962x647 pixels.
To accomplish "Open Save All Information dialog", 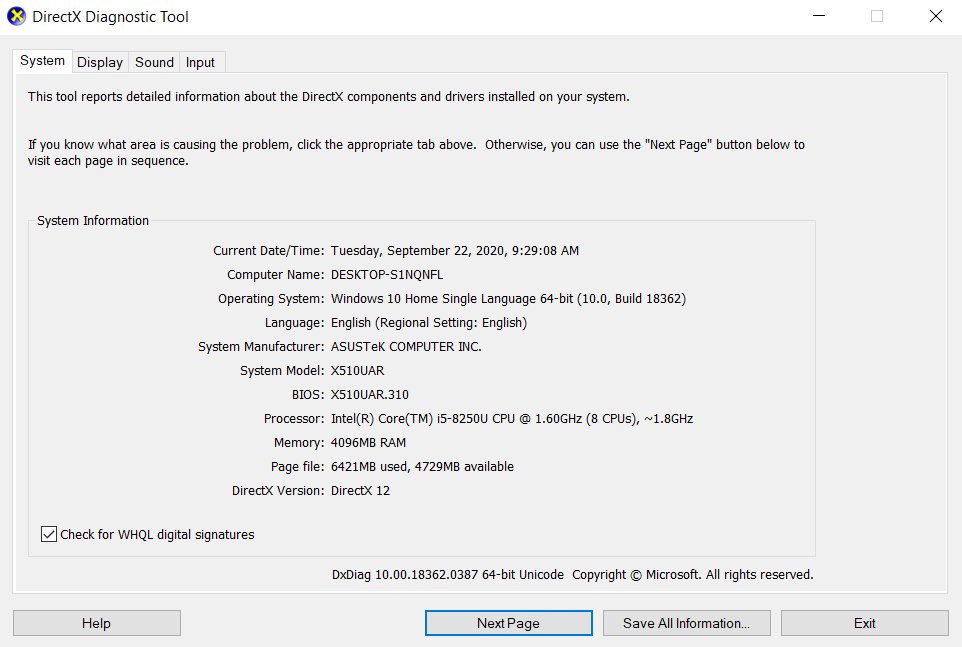I will point(686,623).
